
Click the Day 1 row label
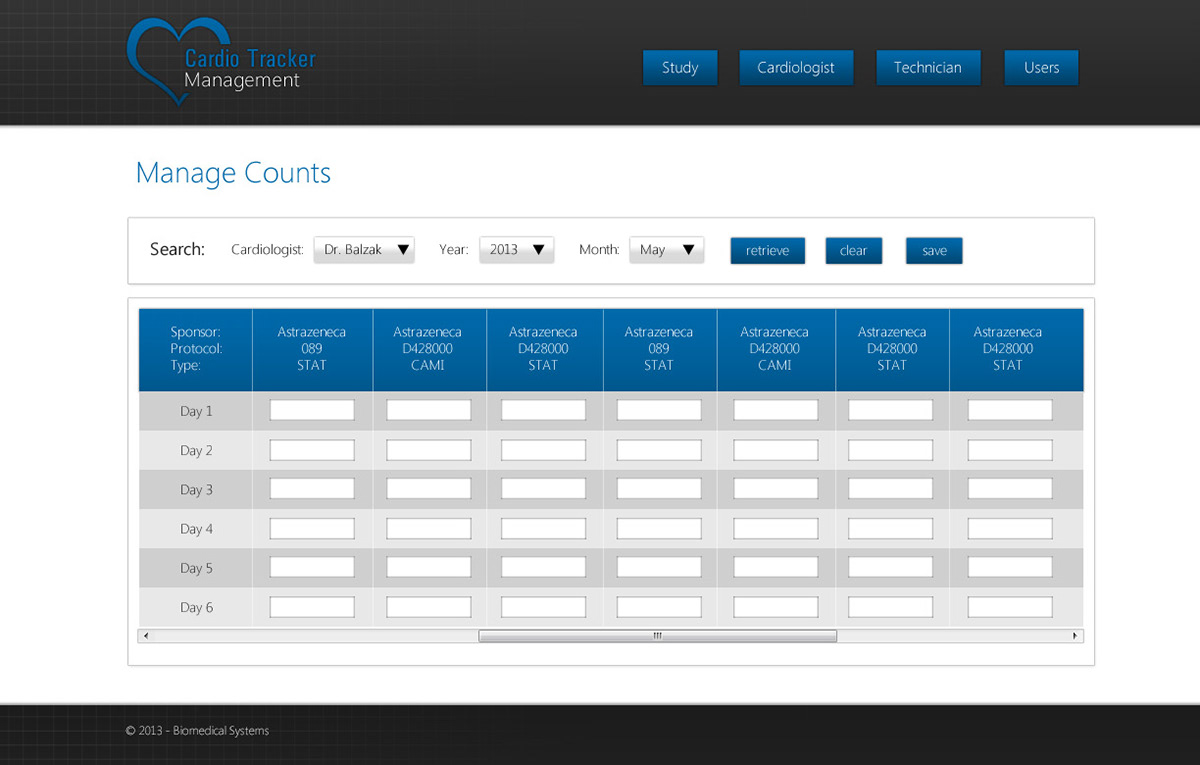point(196,411)
